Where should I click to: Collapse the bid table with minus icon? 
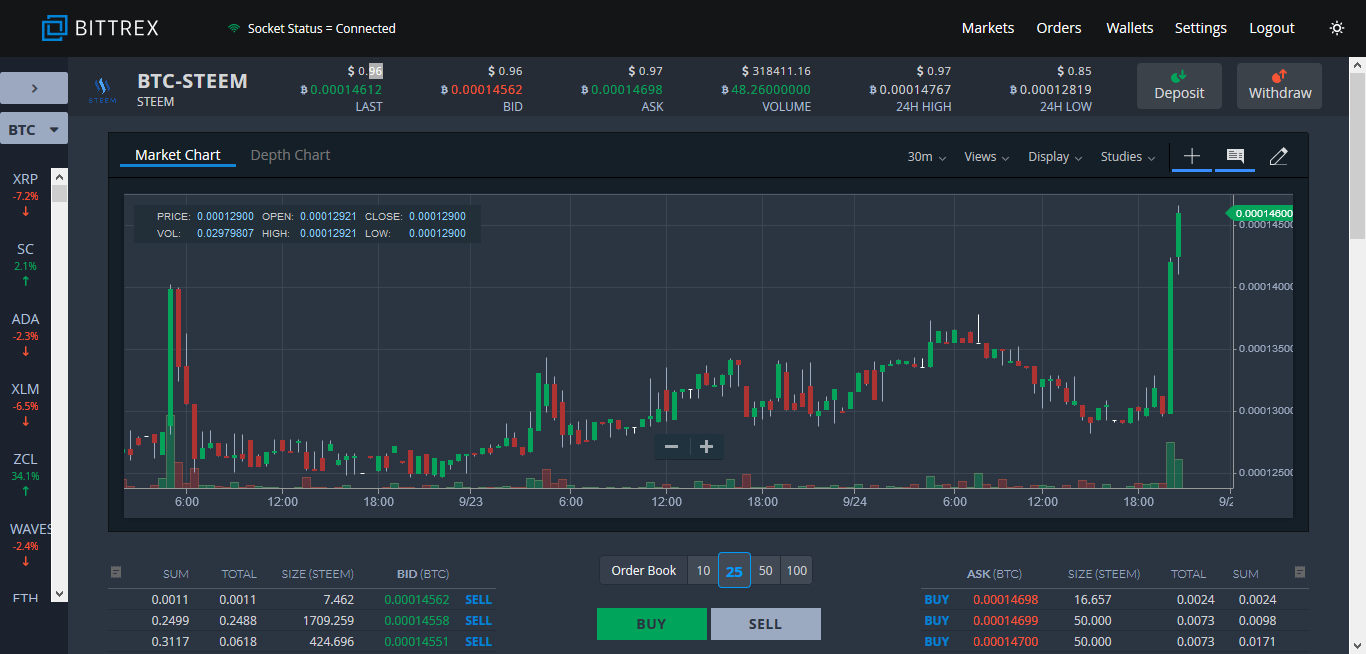pyautogui.click(x=116, y=572)
